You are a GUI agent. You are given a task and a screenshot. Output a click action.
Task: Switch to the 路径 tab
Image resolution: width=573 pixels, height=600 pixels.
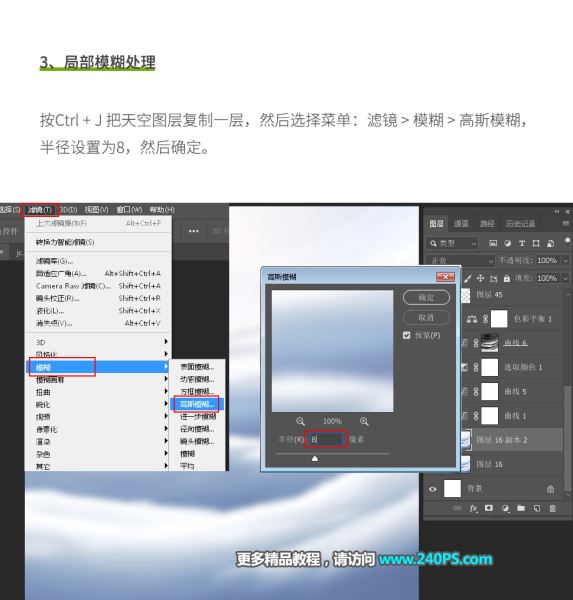[x=487, y=223]
